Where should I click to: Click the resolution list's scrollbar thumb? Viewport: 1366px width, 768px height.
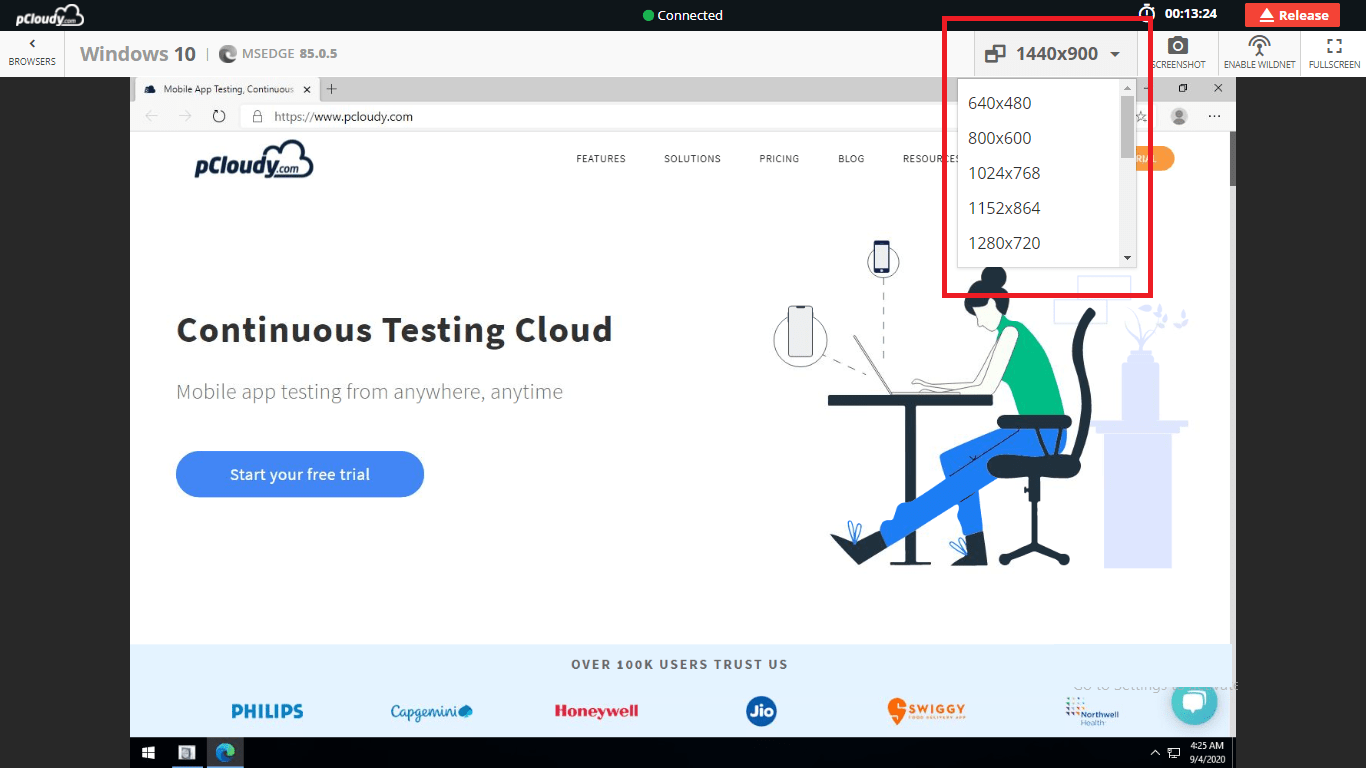click(x=1128, y=127)
